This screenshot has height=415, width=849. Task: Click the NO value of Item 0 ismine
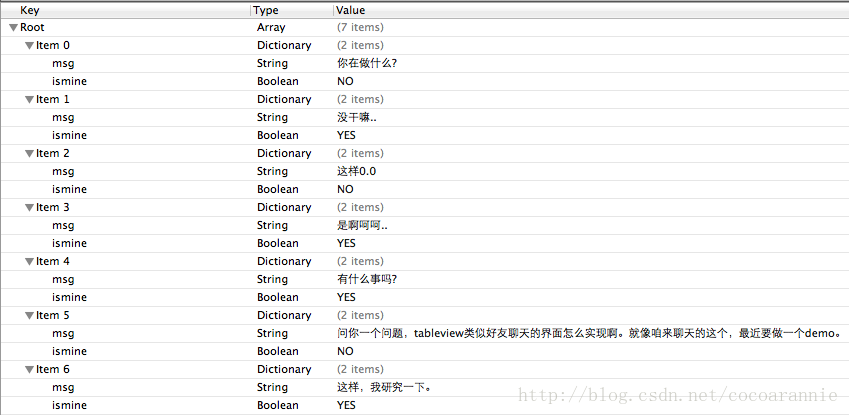pyautogui.click(x=345, y=81)
